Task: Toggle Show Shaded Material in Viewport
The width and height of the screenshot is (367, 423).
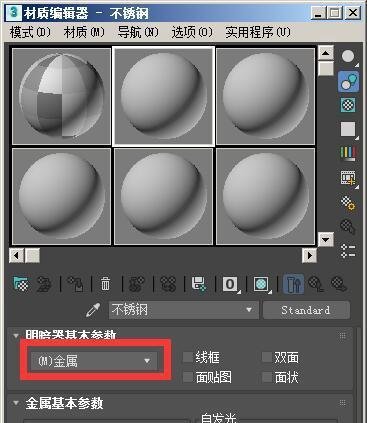Action: [x=261, y=285]
